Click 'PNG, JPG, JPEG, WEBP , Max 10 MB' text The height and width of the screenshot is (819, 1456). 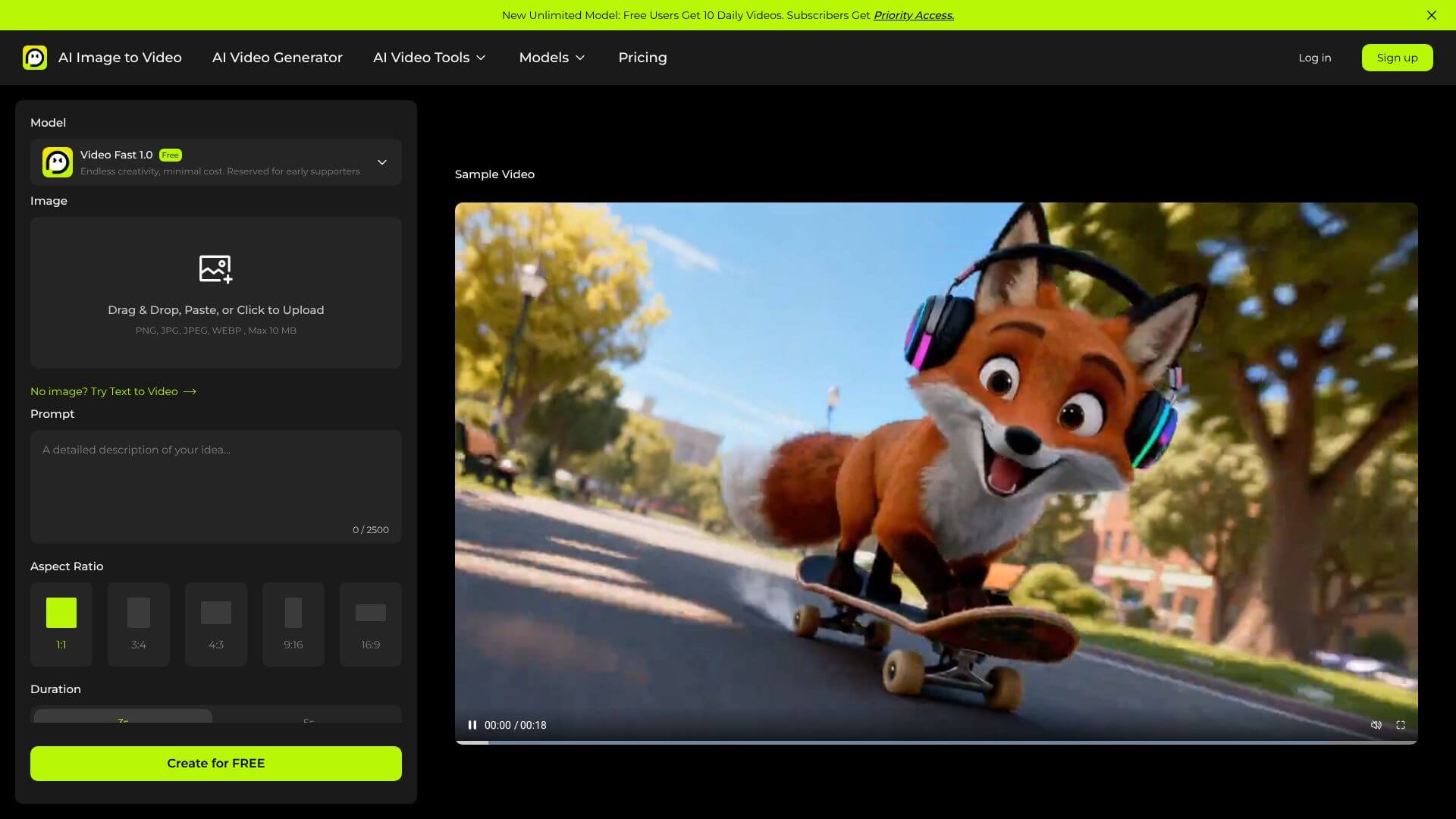215,331
